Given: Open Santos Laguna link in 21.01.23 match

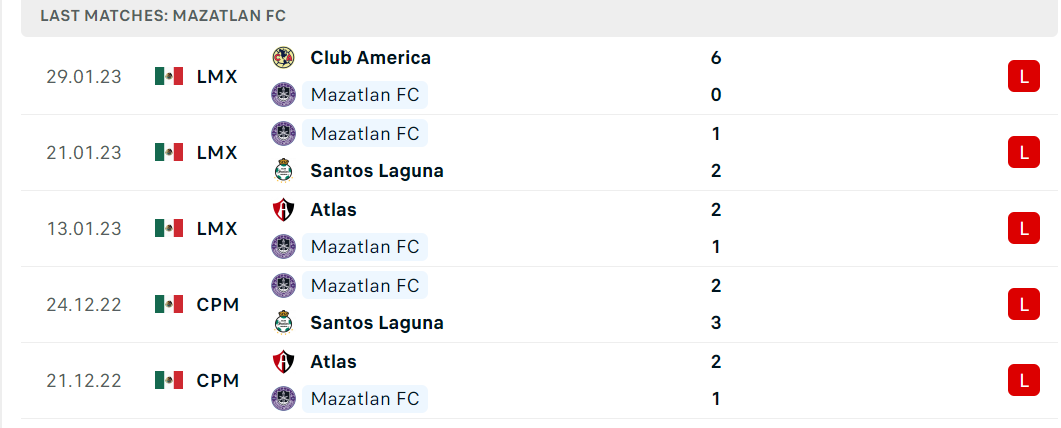Looking at the screenshot, I should pos(377,171).
